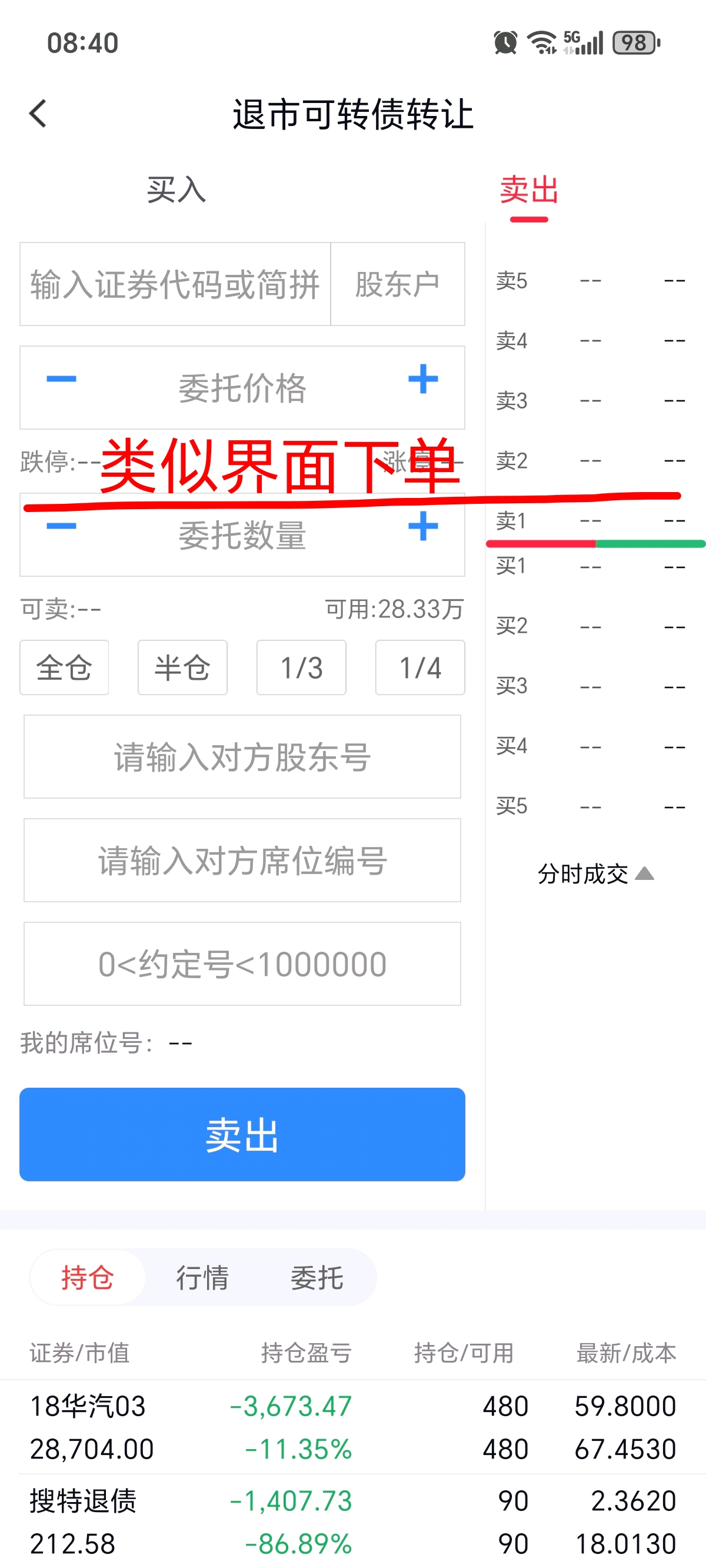706x1568 pixels.
Task: Open the 股东户 account selector
Action: tap(398, 284)
